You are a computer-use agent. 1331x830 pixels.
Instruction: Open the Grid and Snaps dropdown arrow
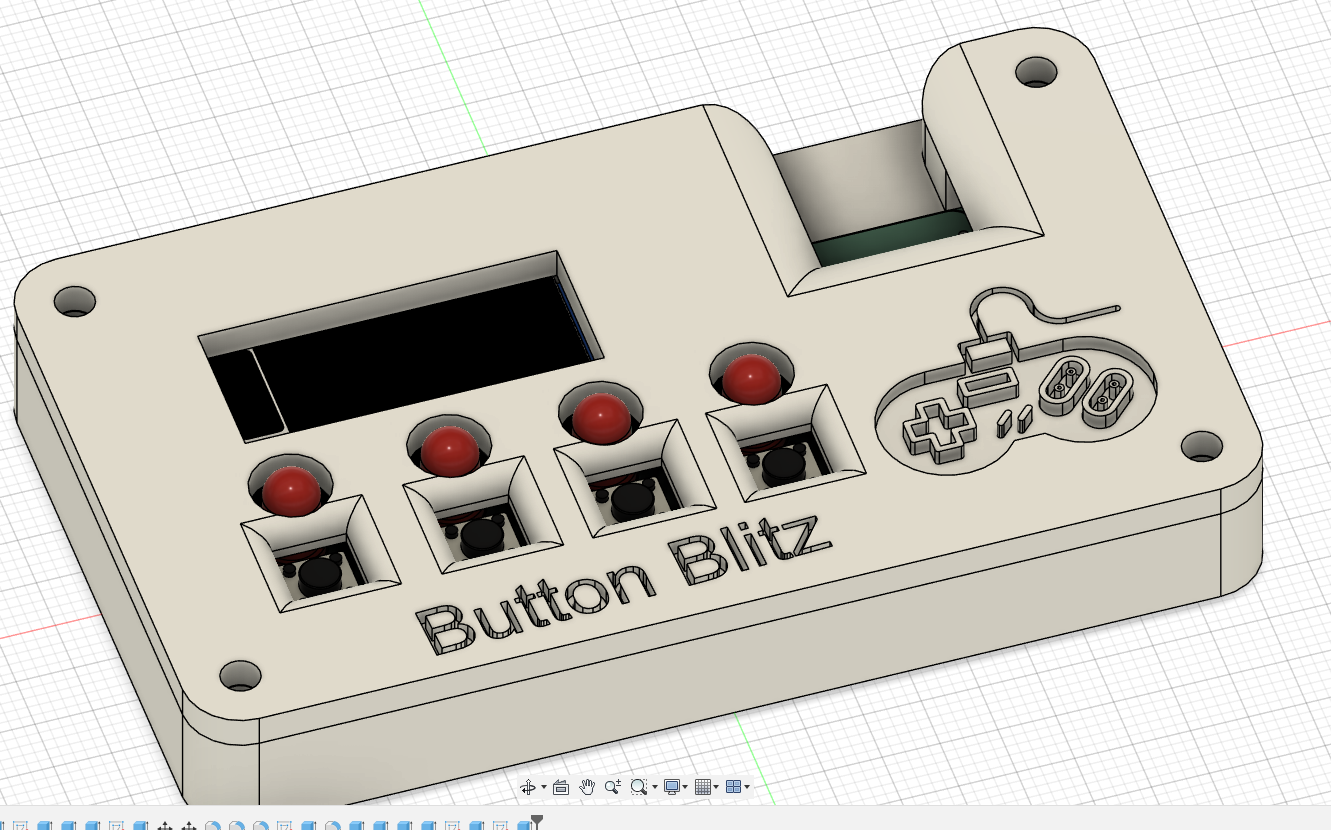(715, 788)
